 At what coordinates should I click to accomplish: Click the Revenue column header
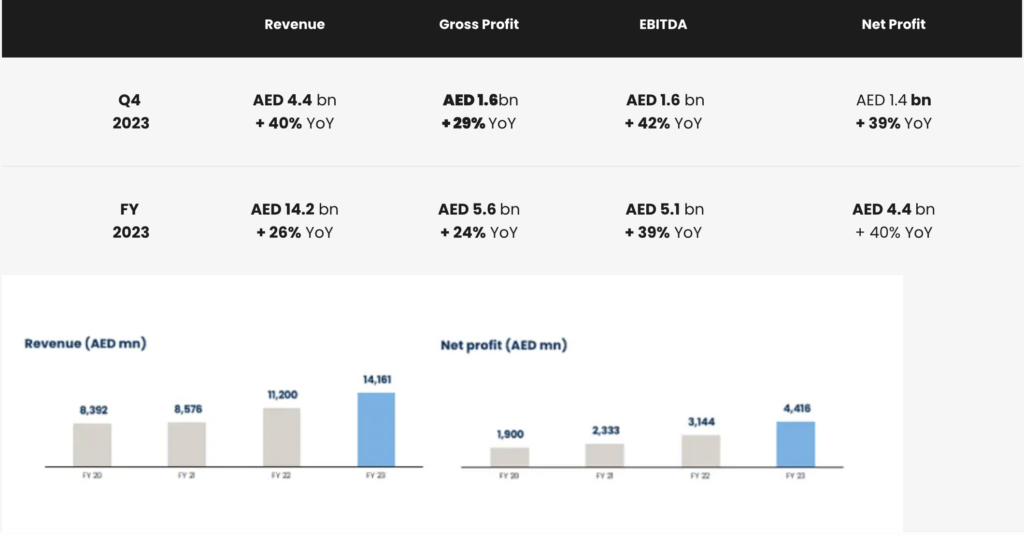pos(294,24)
